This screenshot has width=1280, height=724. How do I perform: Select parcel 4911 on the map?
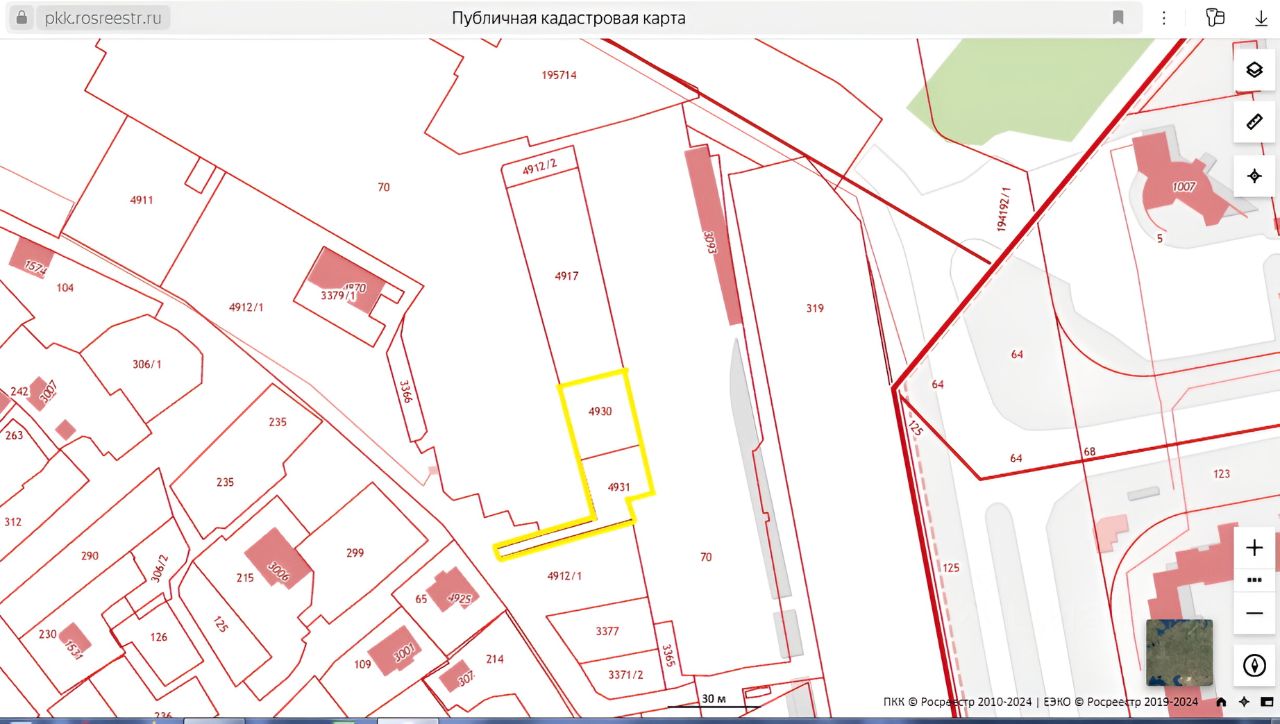[x=142, y=200]
